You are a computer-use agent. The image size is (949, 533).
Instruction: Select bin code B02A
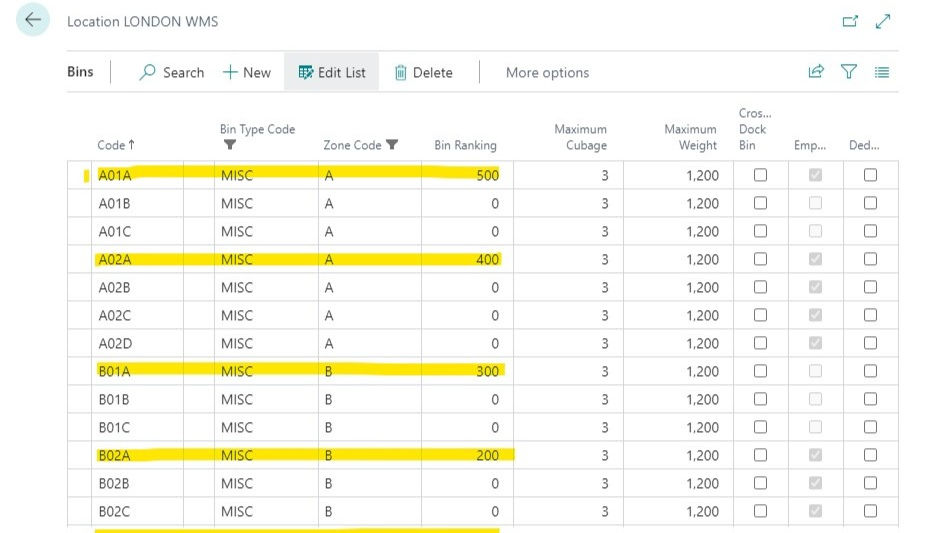click(x=114, y=456)
